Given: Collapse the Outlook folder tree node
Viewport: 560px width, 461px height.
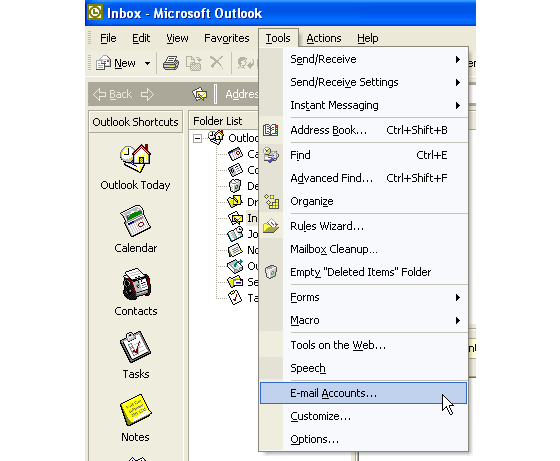Looking at the screenshot, I should coord(197,138).
